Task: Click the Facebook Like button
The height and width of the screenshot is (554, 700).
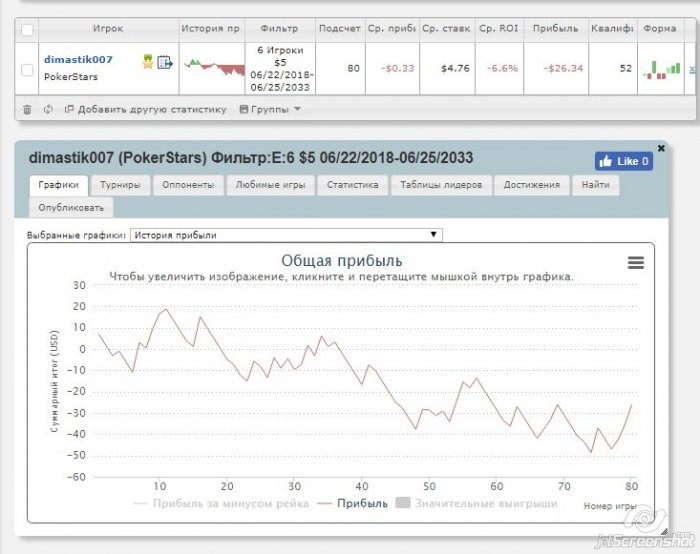Action: point(624,161)
